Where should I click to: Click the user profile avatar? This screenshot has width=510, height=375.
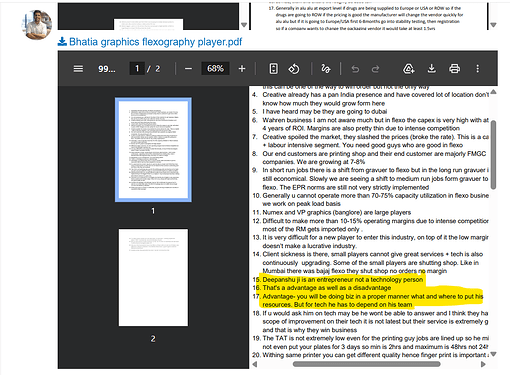[x=37, y=25]
